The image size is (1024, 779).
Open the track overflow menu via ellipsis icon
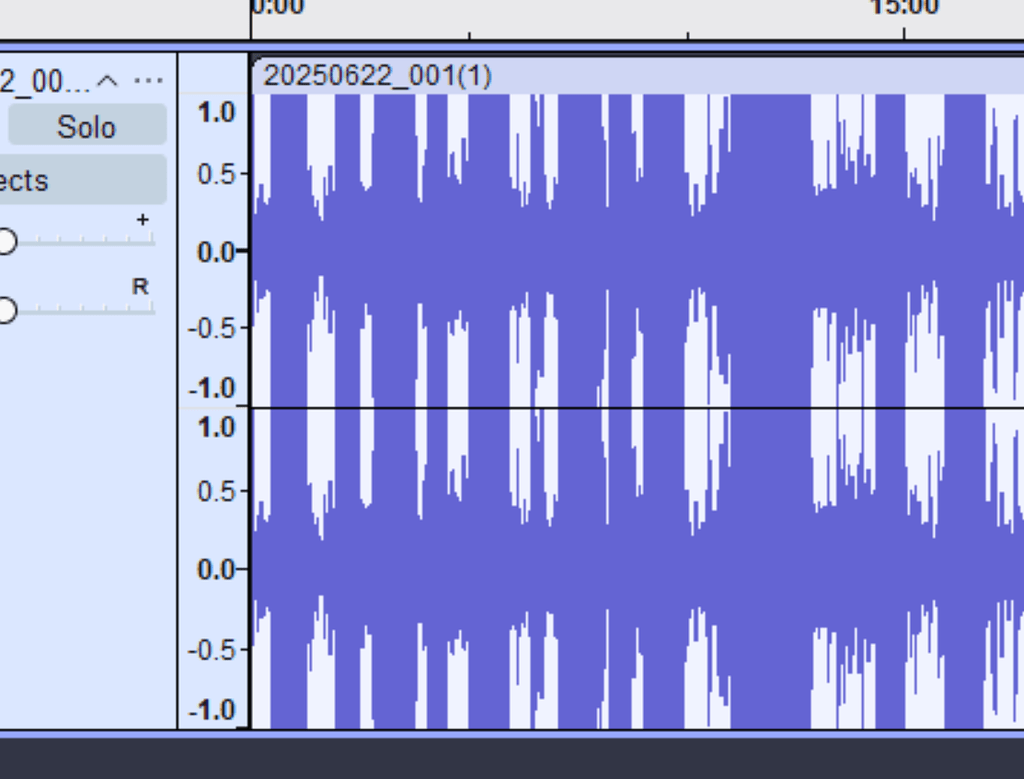[148, 80]
